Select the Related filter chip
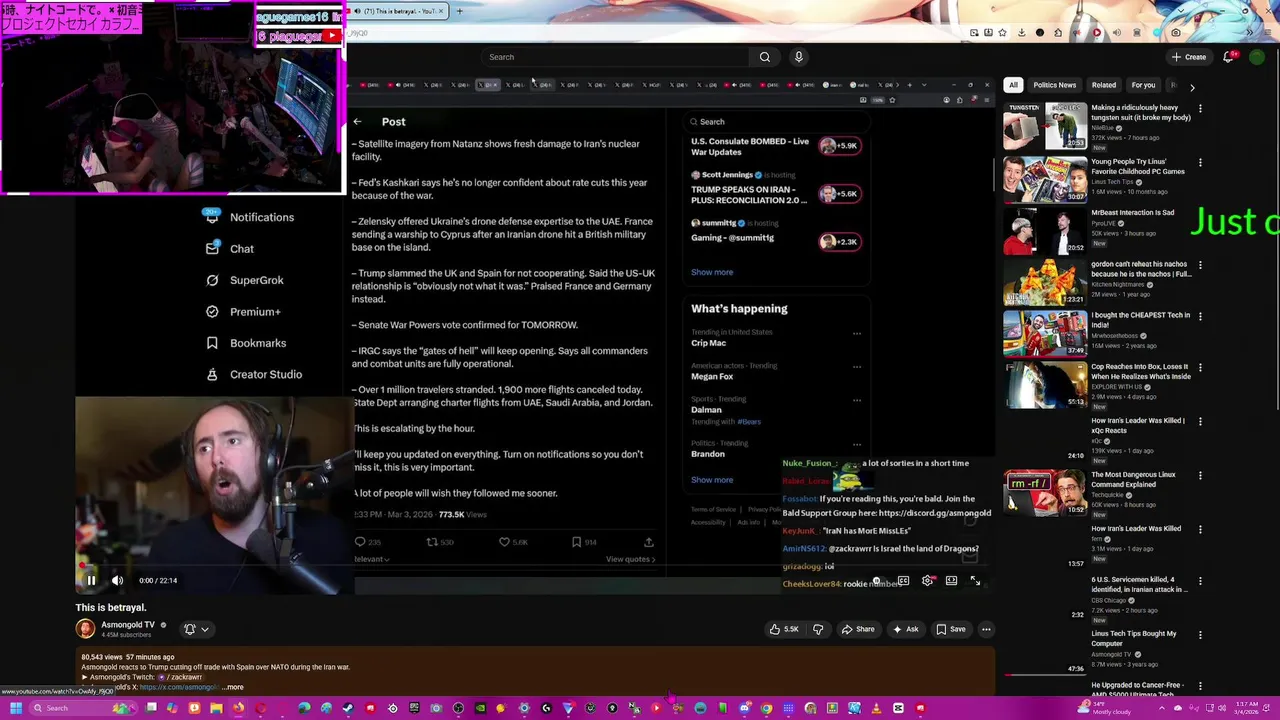The width and height of the screenshot is (1280, 720). click(x=1104, y=85)
